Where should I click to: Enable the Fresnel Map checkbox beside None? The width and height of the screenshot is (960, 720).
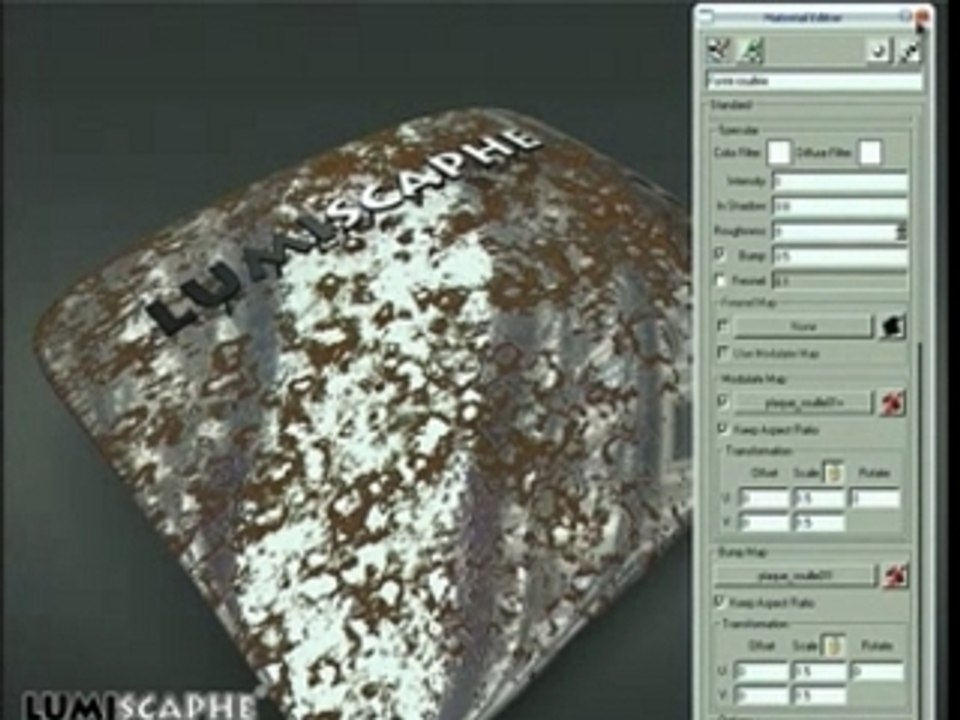tap(723, 325)
